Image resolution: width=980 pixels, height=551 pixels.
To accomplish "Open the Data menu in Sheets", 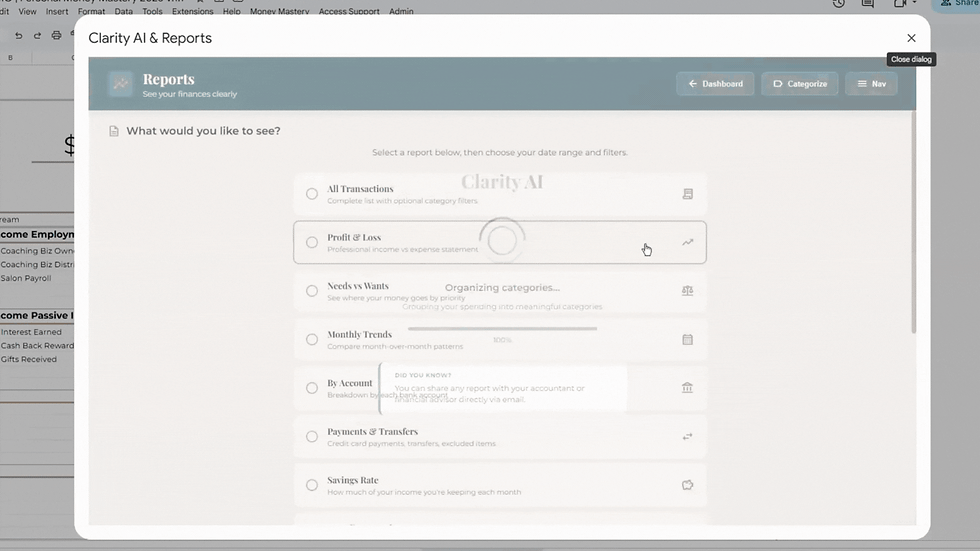I will click(124, 11).
